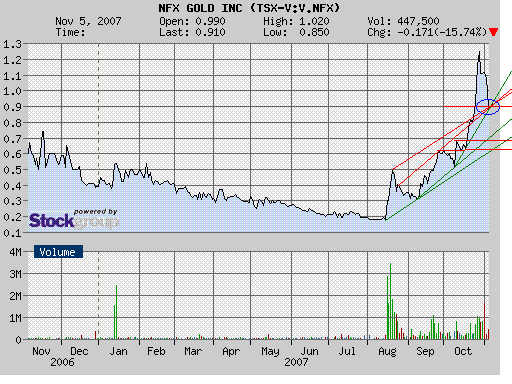Click the 1M volume axis label
512x384 pixels.
(x=15, y=318)
